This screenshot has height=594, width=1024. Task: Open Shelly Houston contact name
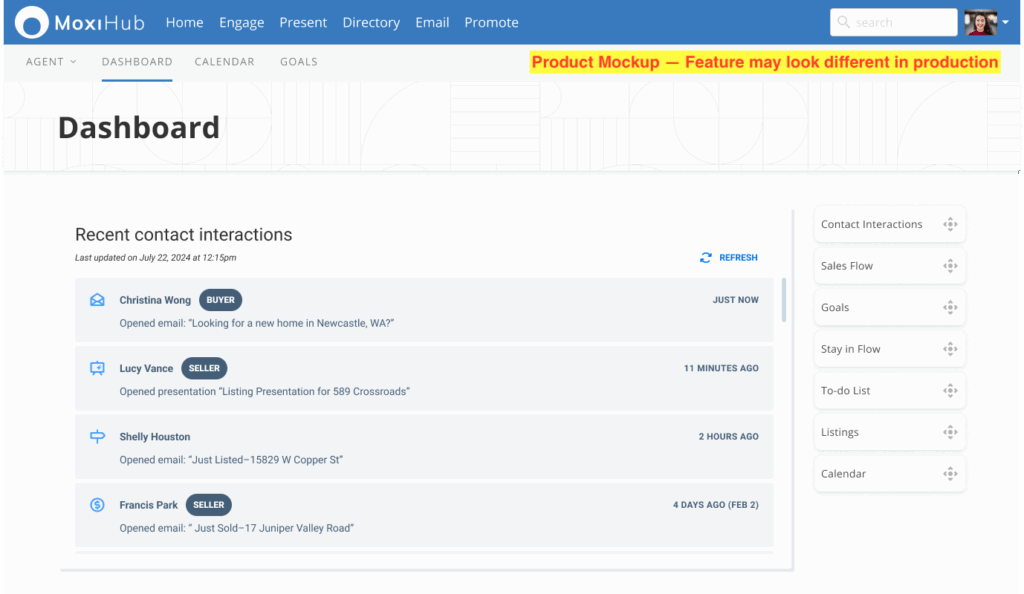click(155, 437)
